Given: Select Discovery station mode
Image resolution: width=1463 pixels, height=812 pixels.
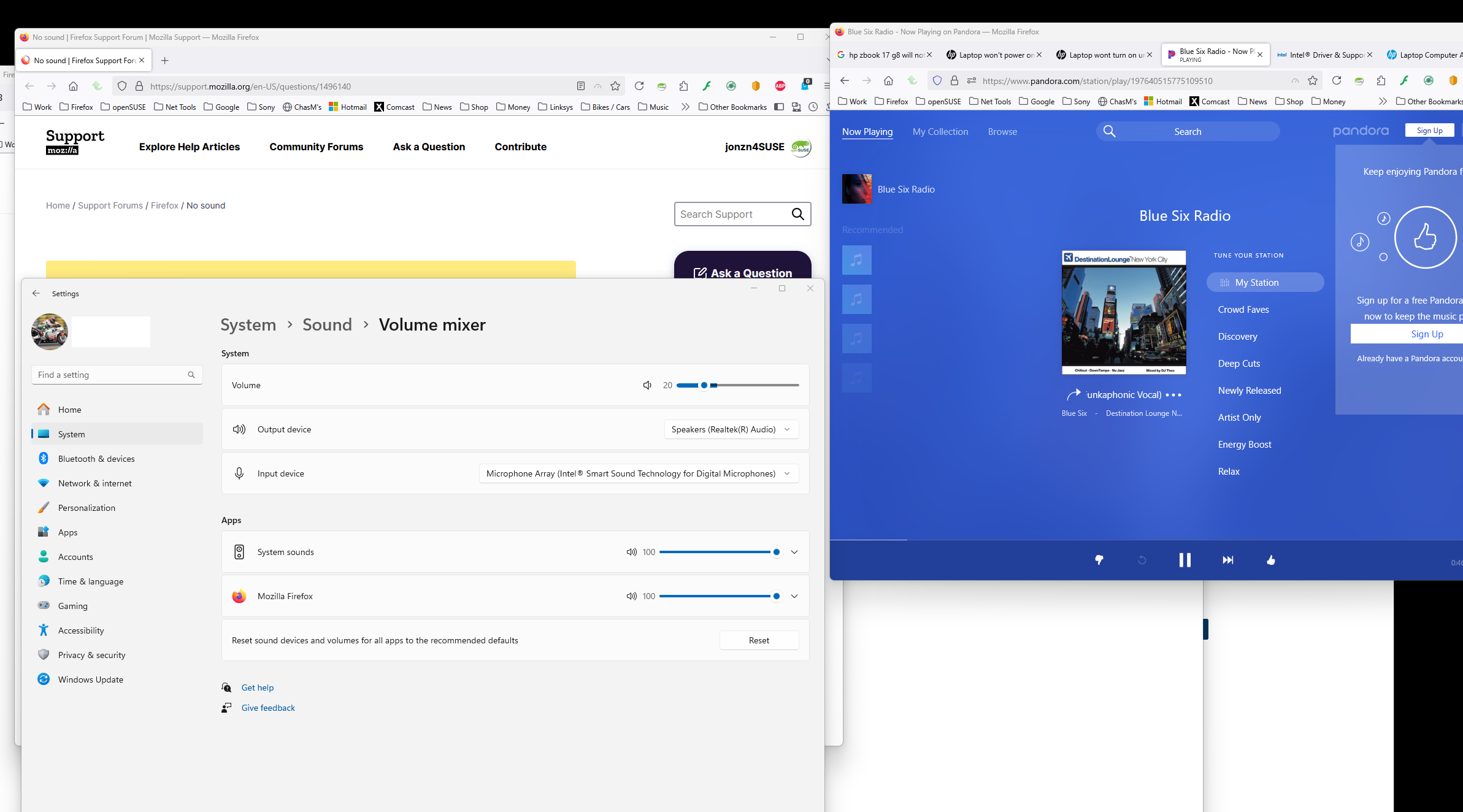Looking at the screenshot, I should click(1237, 337).
